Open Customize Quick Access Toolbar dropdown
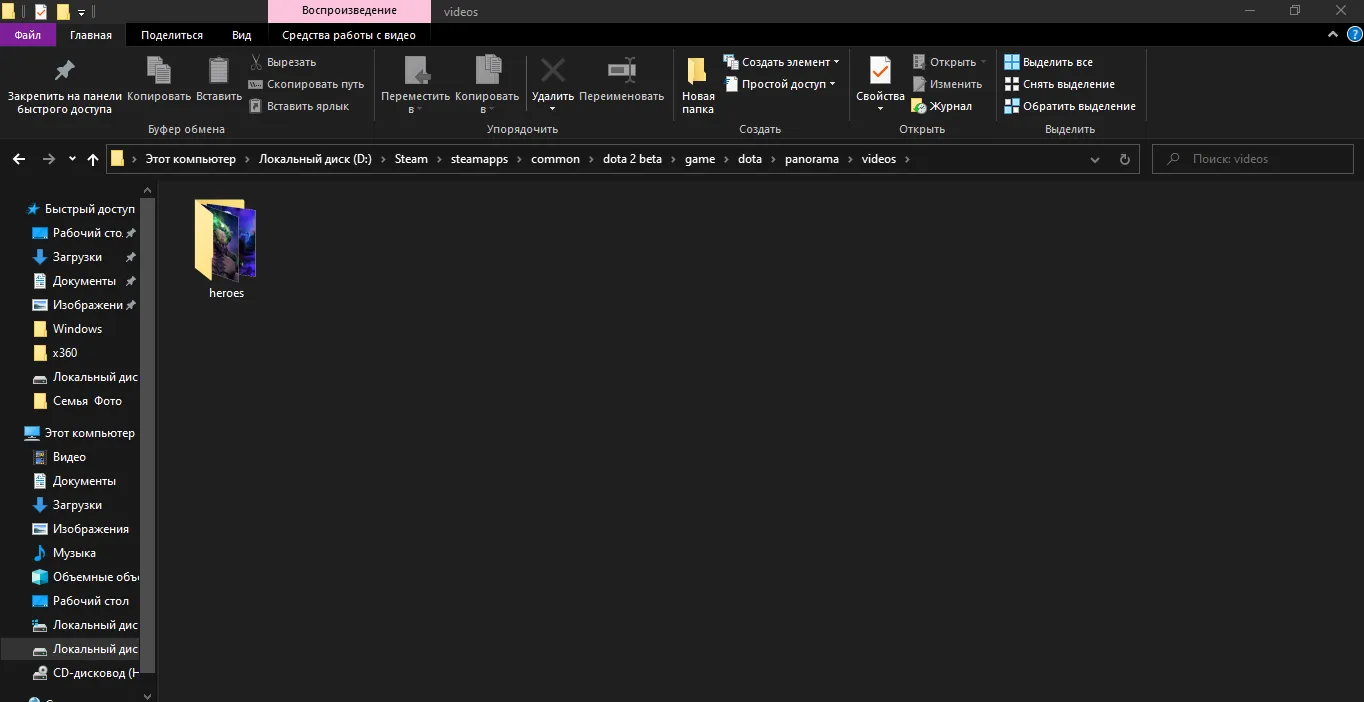Viewport: 1364px width, 702px height. tap(81, 12)
